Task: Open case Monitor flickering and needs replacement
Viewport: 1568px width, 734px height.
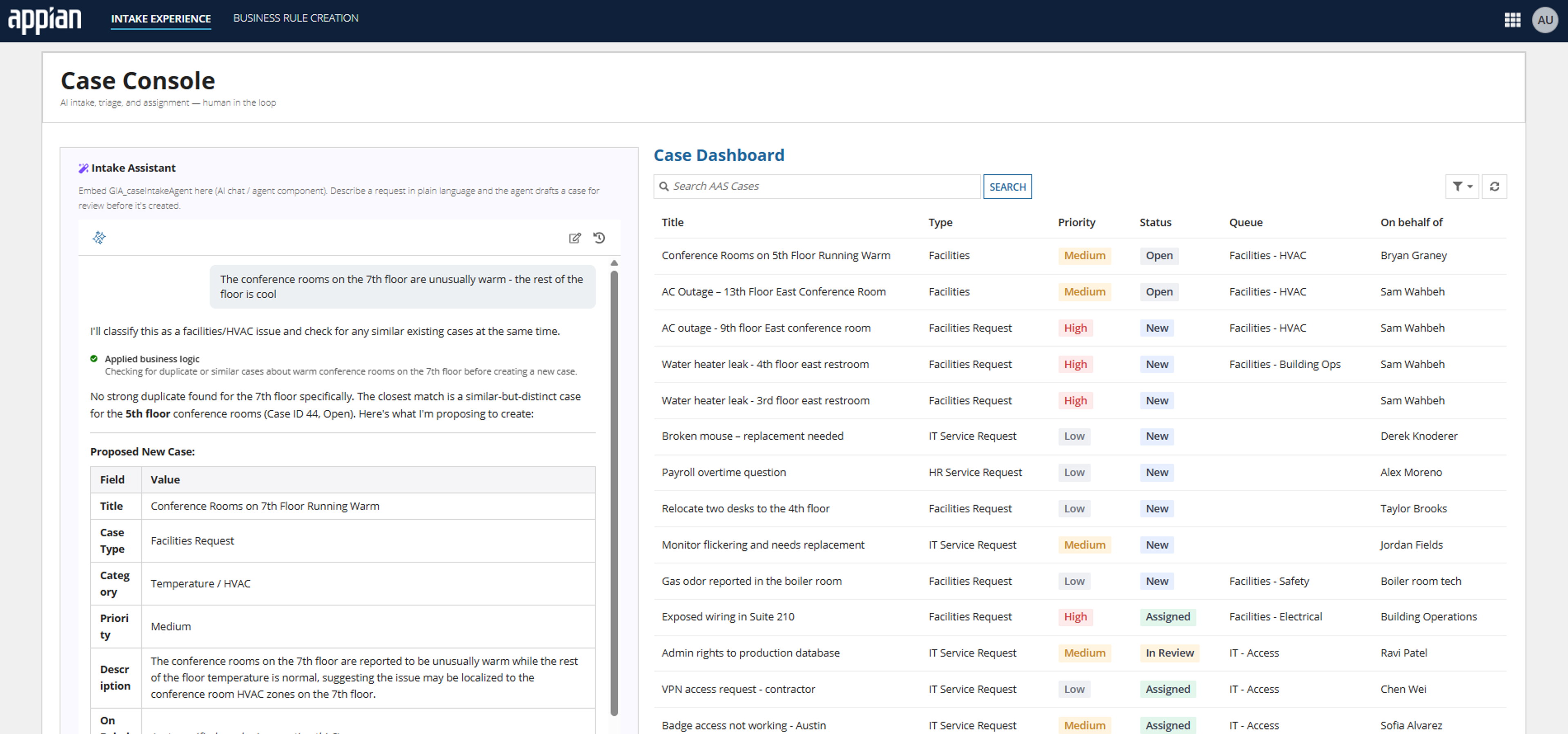Action: point(763,545)
